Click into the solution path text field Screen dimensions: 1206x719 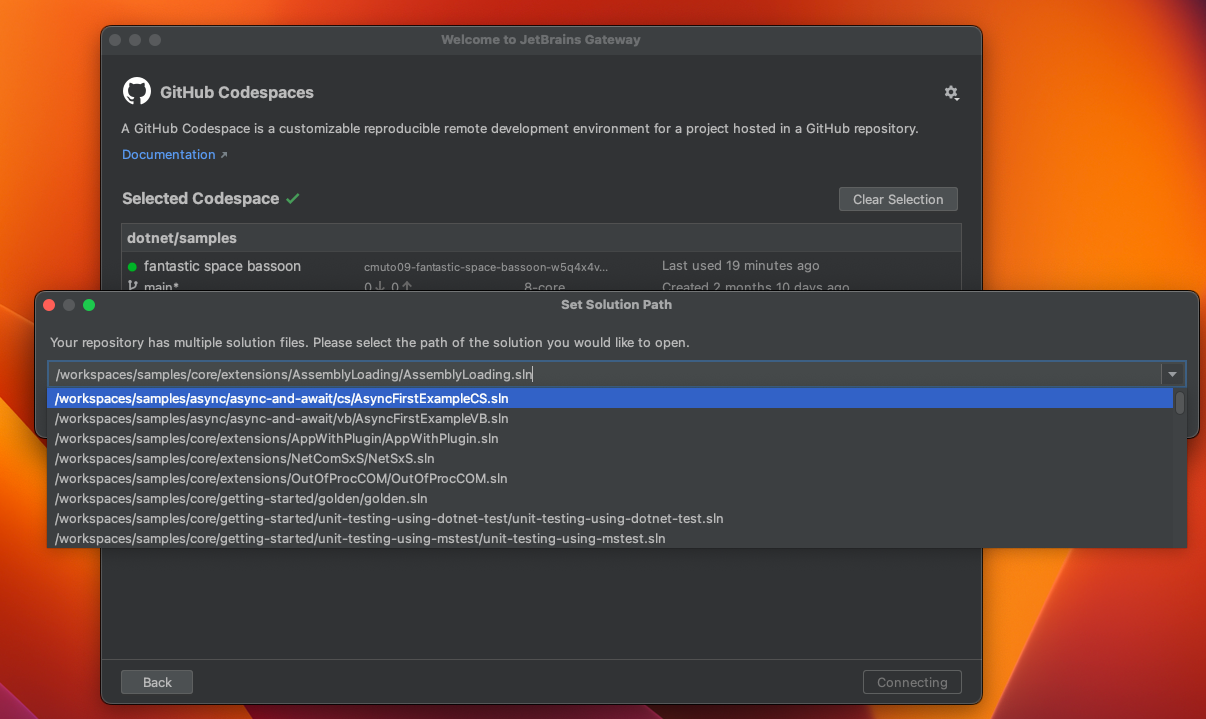click(x=604, y=374)
